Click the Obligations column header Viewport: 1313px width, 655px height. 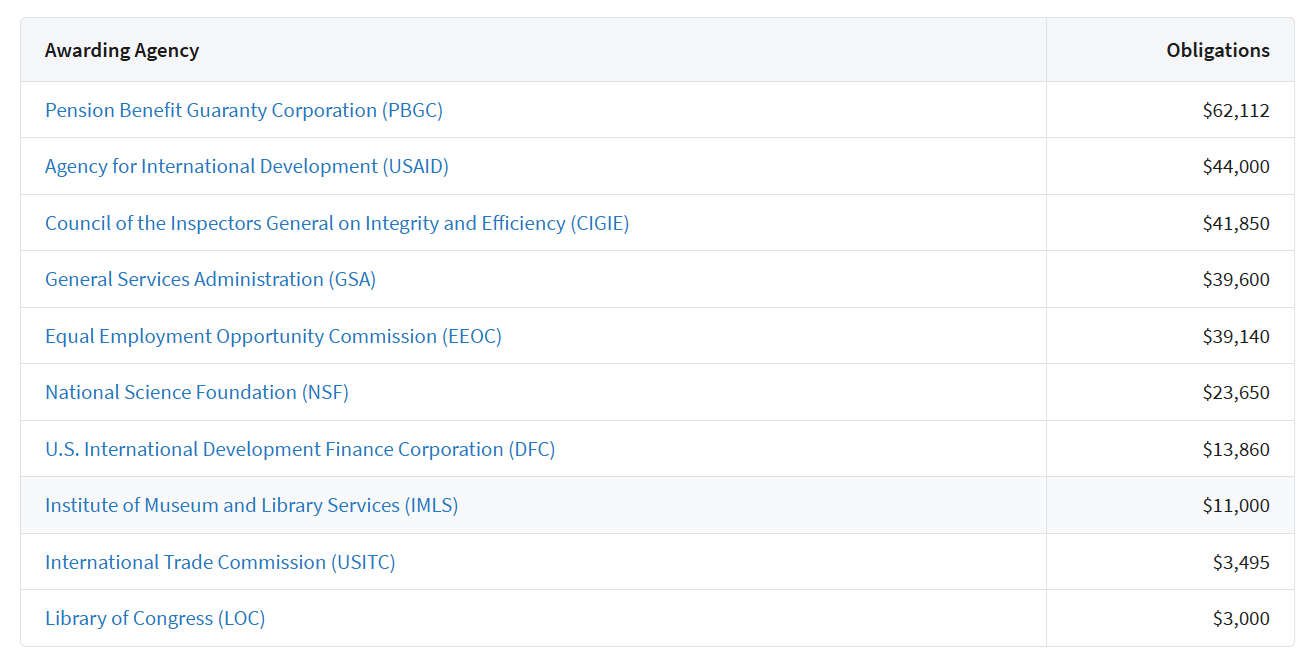1217,50
